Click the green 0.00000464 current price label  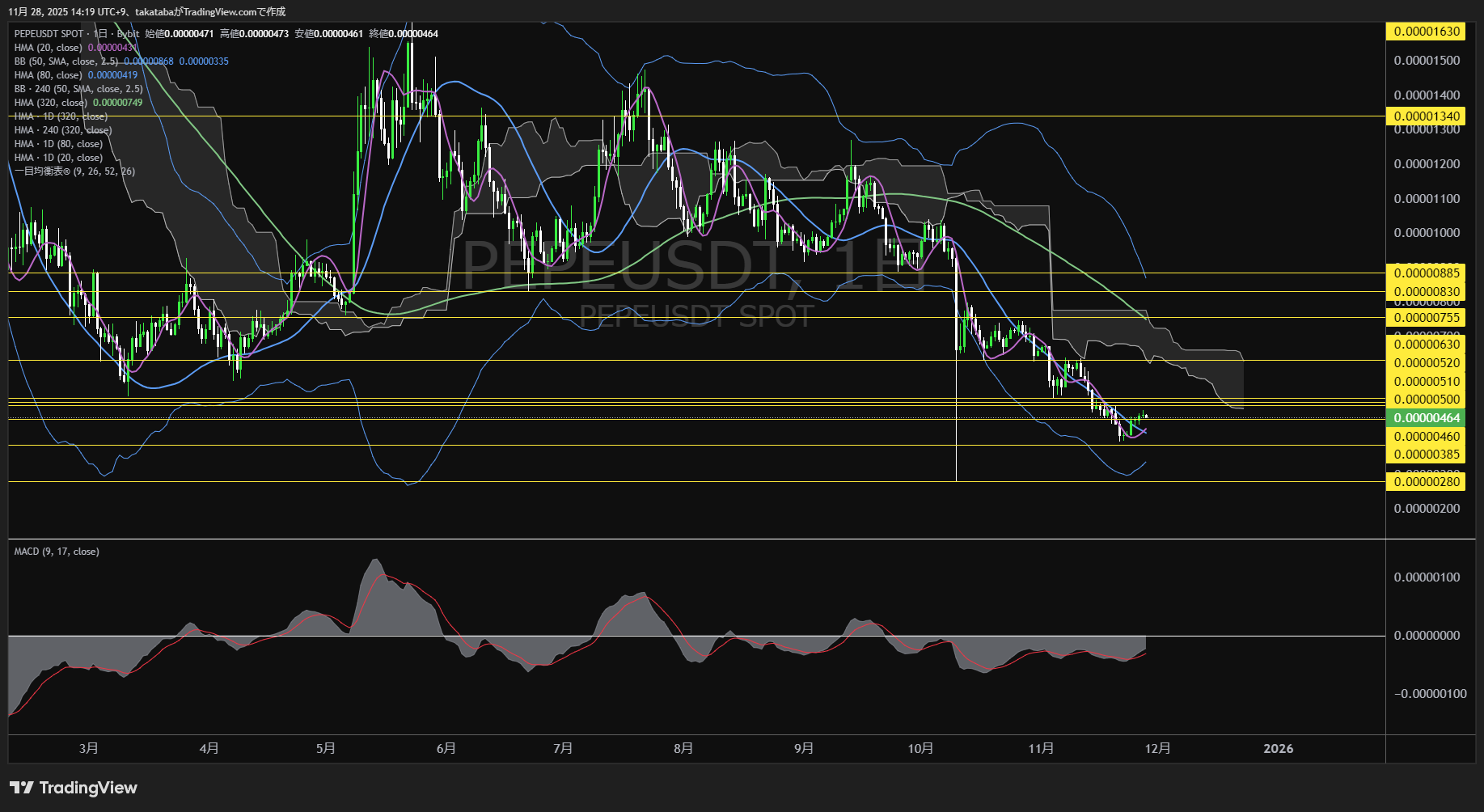pyautogui.click(x=1427, y=418)
